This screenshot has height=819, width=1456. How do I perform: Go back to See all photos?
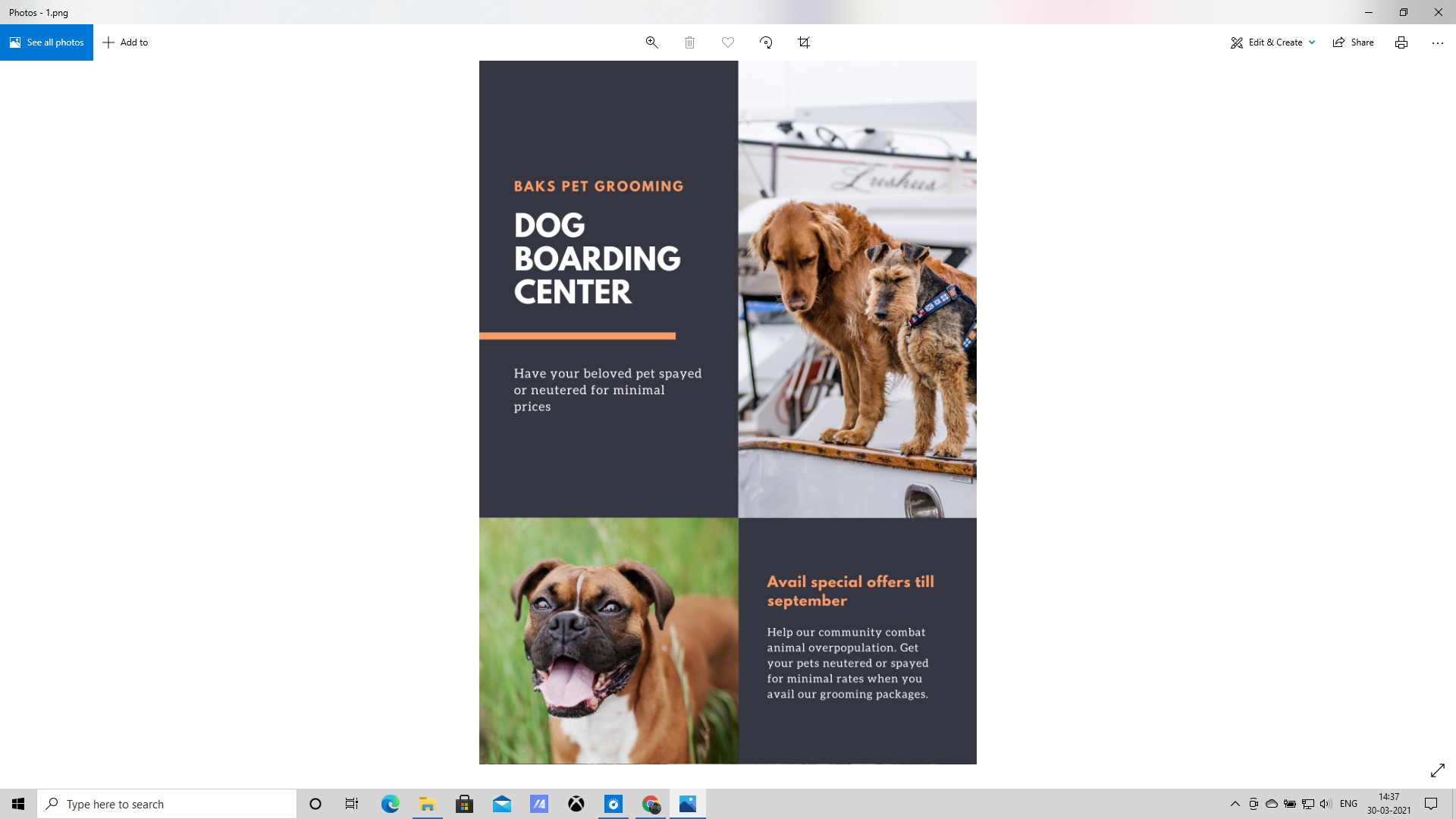pyautogui.click(x=47, y=42)
